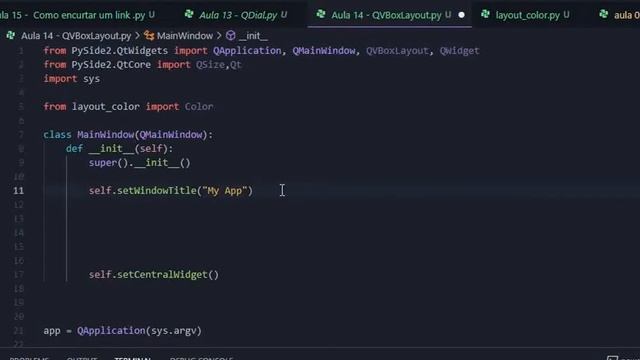
Task: Click the "My App" string literal
Action: coord(224,191)
